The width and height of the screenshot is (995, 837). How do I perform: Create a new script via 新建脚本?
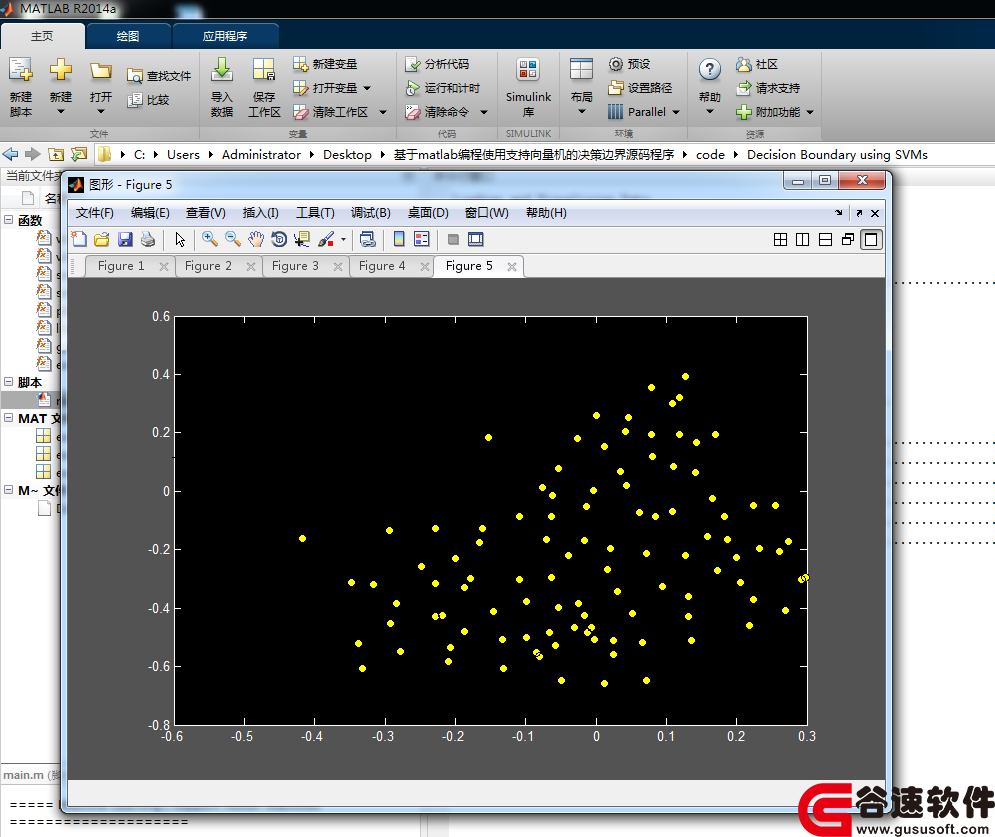coord(21,87)
